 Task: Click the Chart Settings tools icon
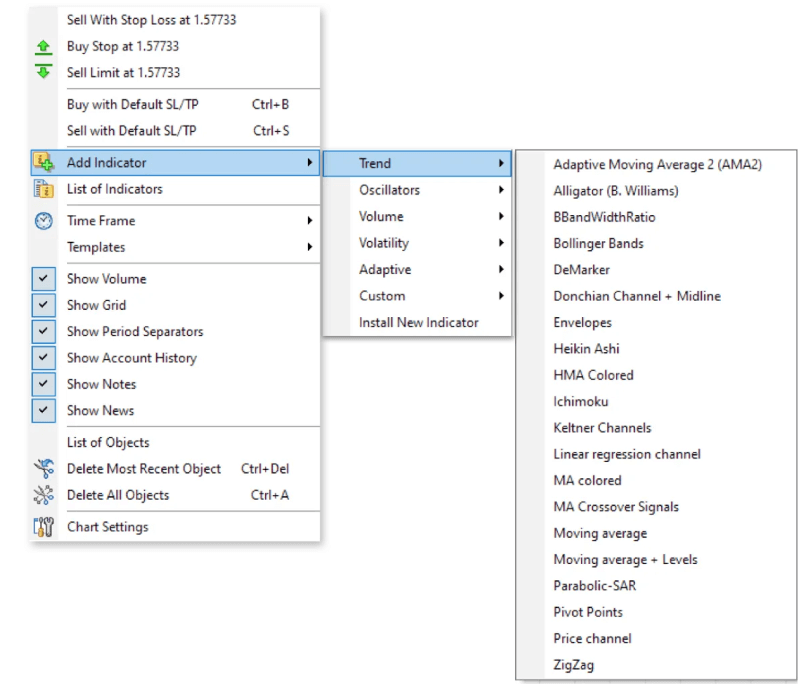coord(43,527)
